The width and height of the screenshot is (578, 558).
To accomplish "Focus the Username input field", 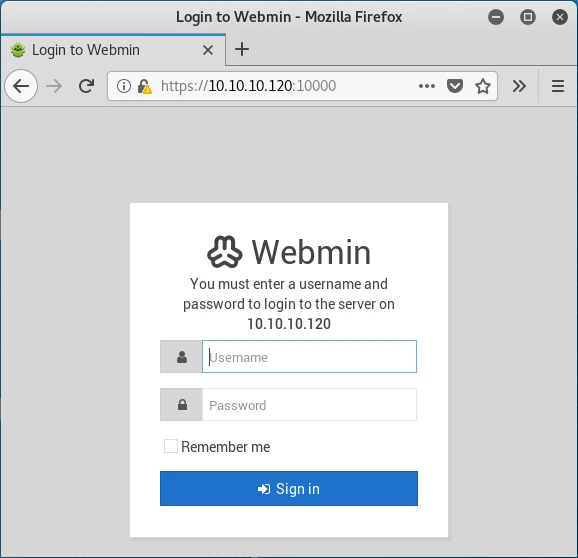I will (x=309, y=357).
